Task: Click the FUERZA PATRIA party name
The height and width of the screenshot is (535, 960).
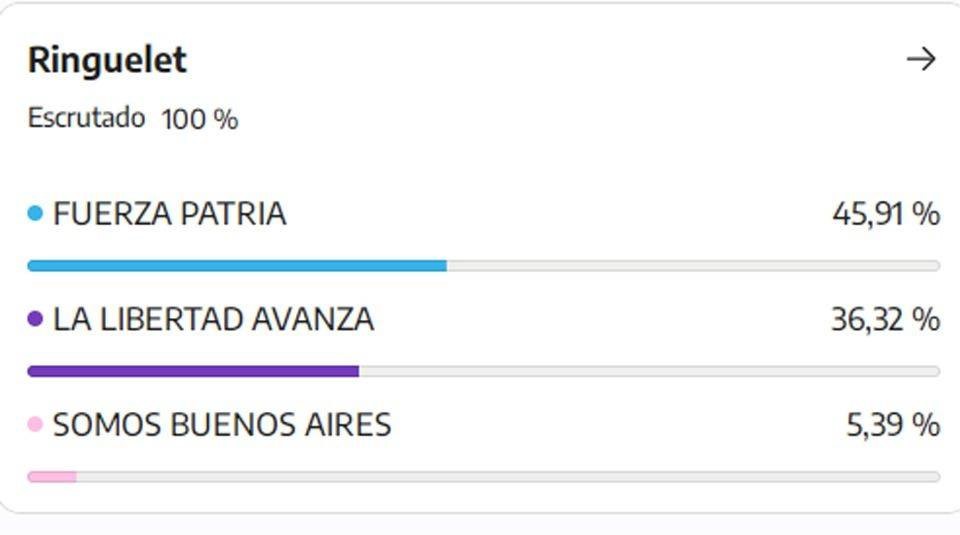Action: pos(170,214)
